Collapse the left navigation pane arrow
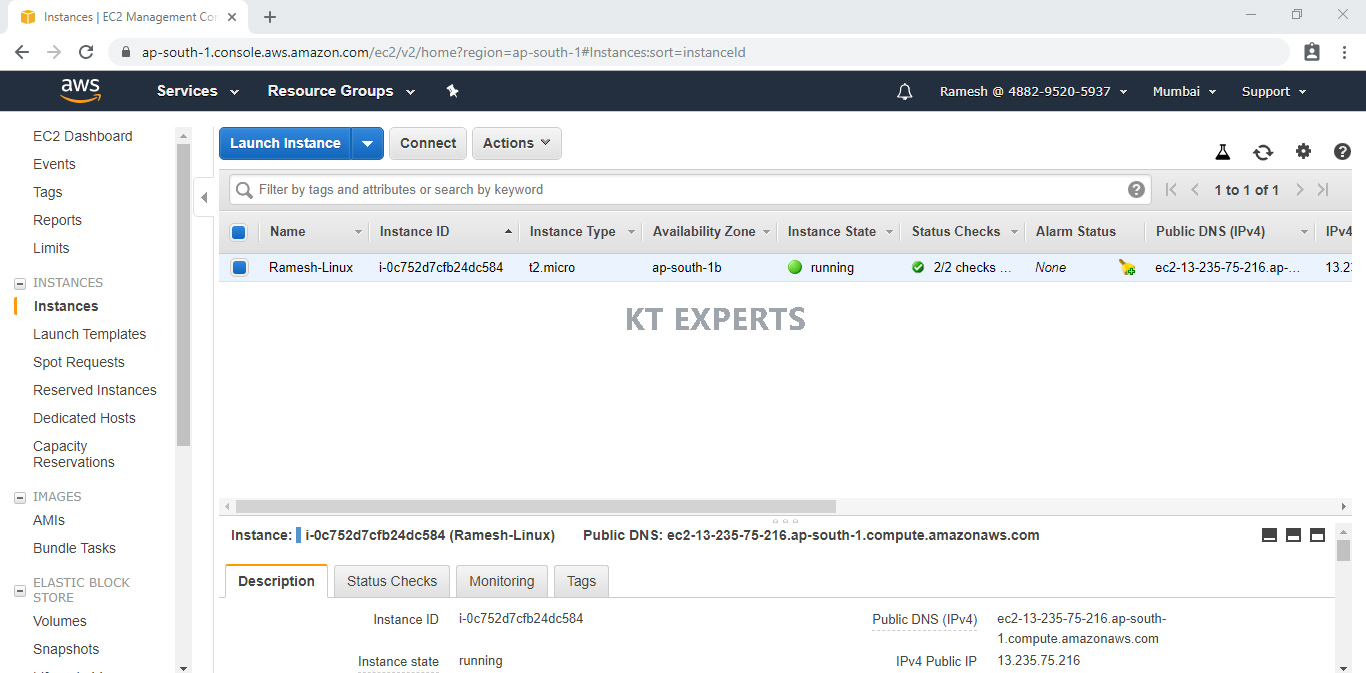Viewport: 1366px width, 673px height. (204, 197)
